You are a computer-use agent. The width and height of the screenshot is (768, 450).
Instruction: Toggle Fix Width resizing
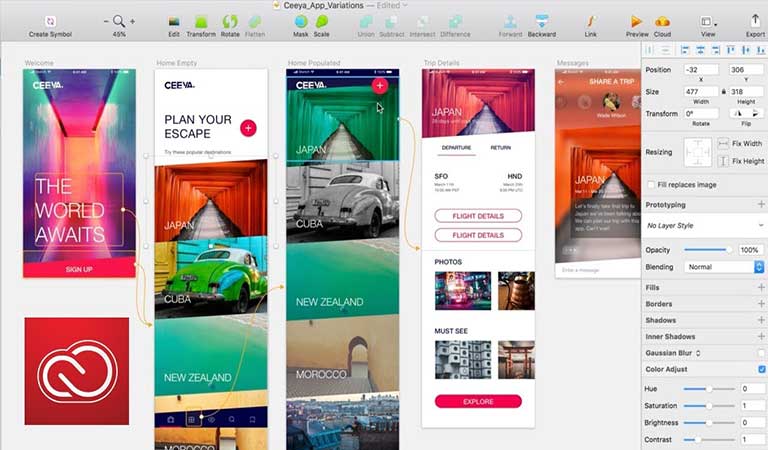click(x=723, y=143)
